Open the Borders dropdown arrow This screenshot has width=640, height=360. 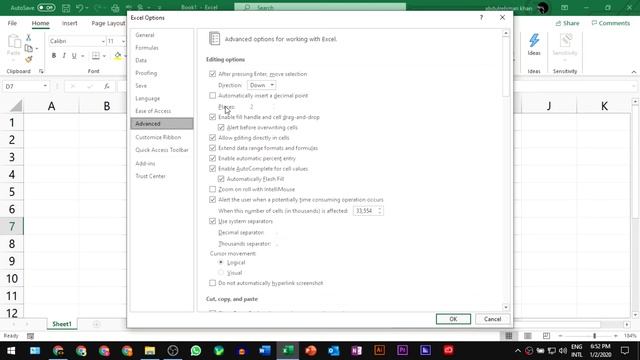(x=104, y=56)
